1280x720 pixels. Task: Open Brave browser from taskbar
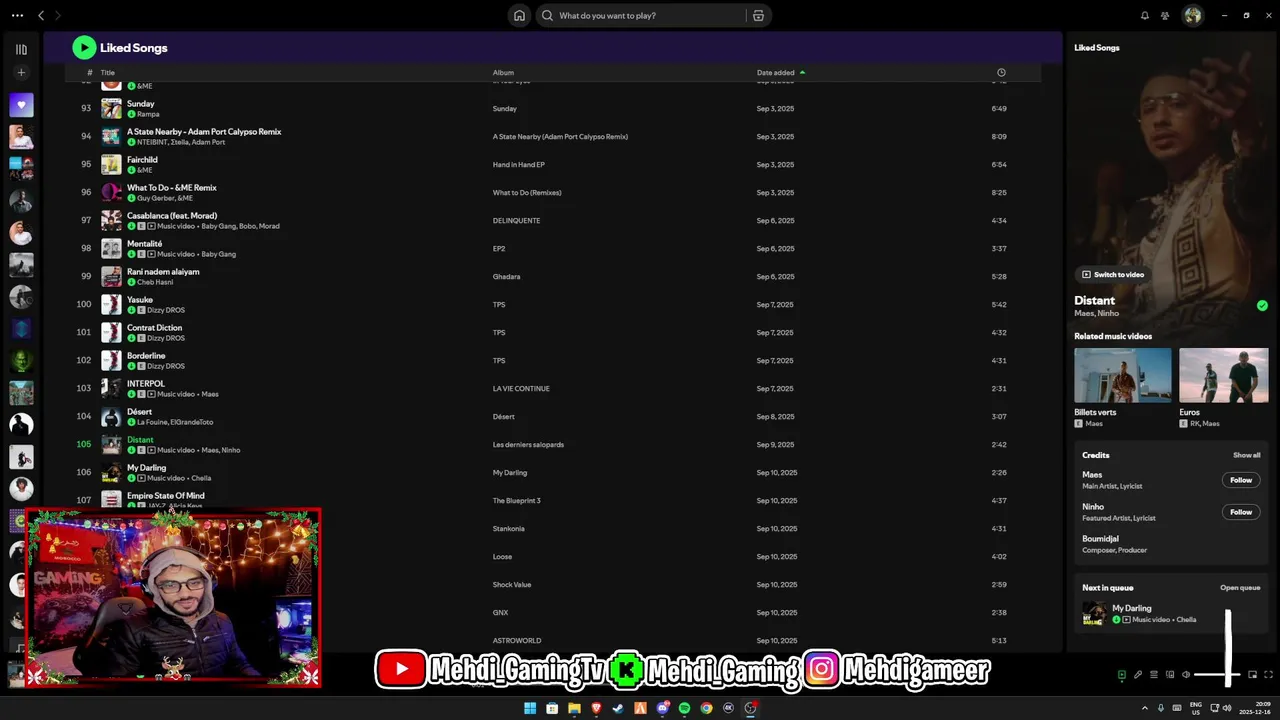point(596,708)
